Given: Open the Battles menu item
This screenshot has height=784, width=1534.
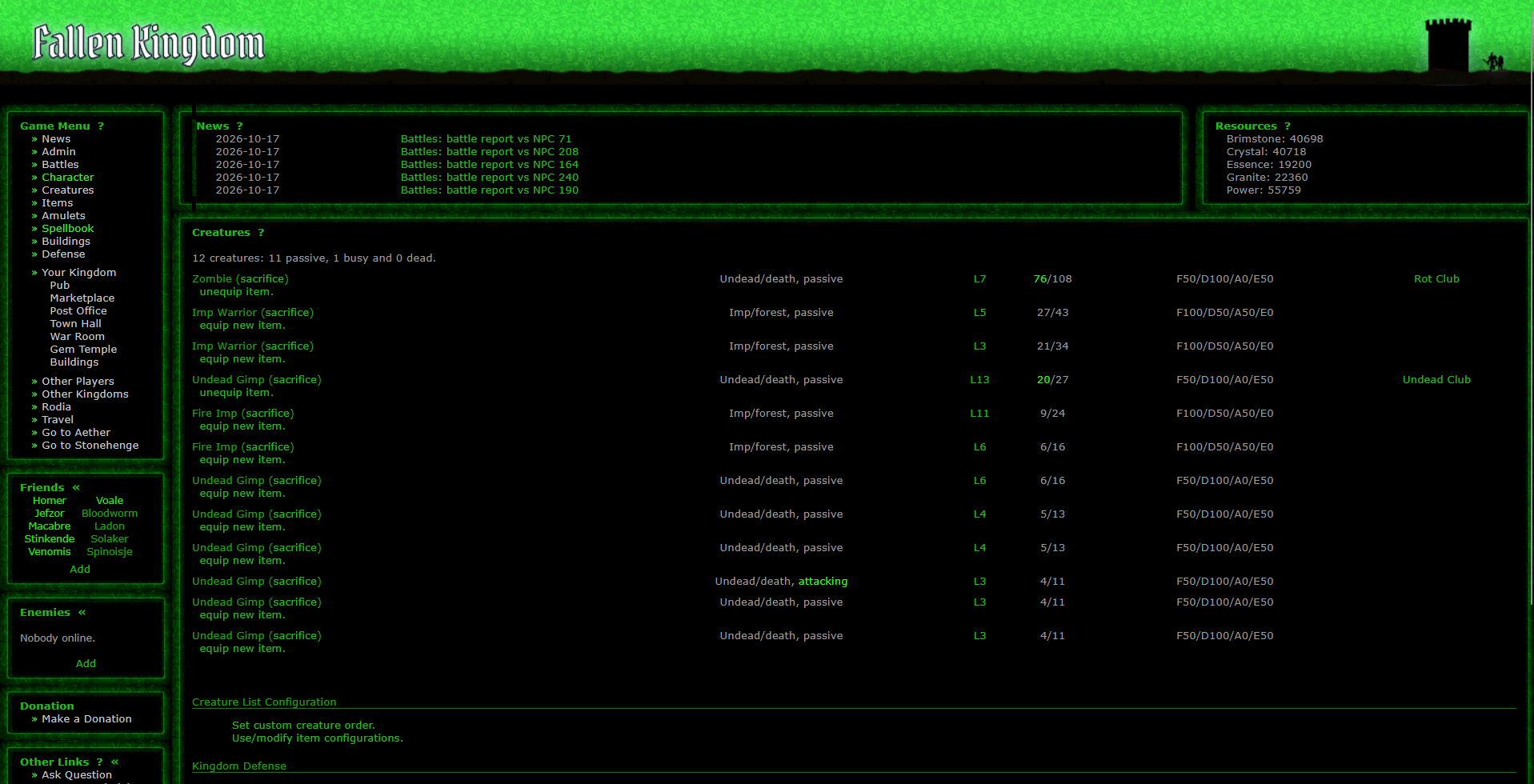Looking at the screenshot, I should (60, 164).
